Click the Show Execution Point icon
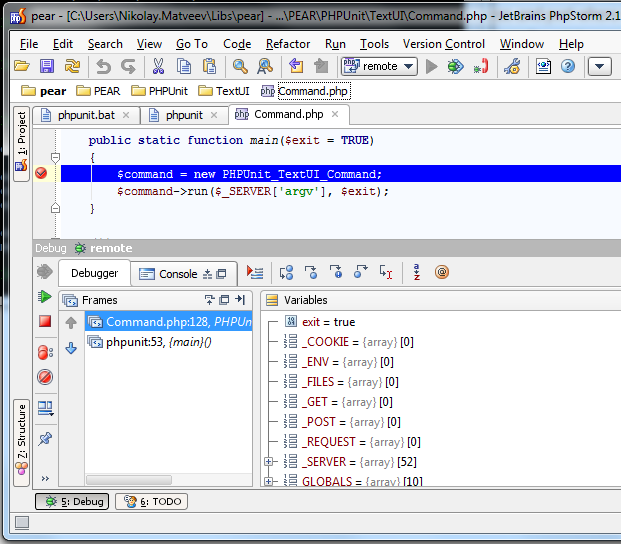 click(255, 272)
